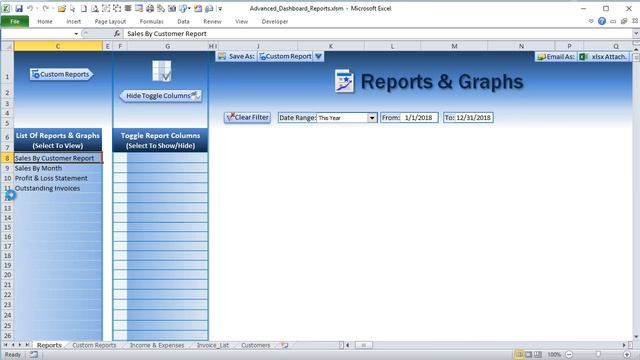Click the To date field 12/31/2018

473,118
